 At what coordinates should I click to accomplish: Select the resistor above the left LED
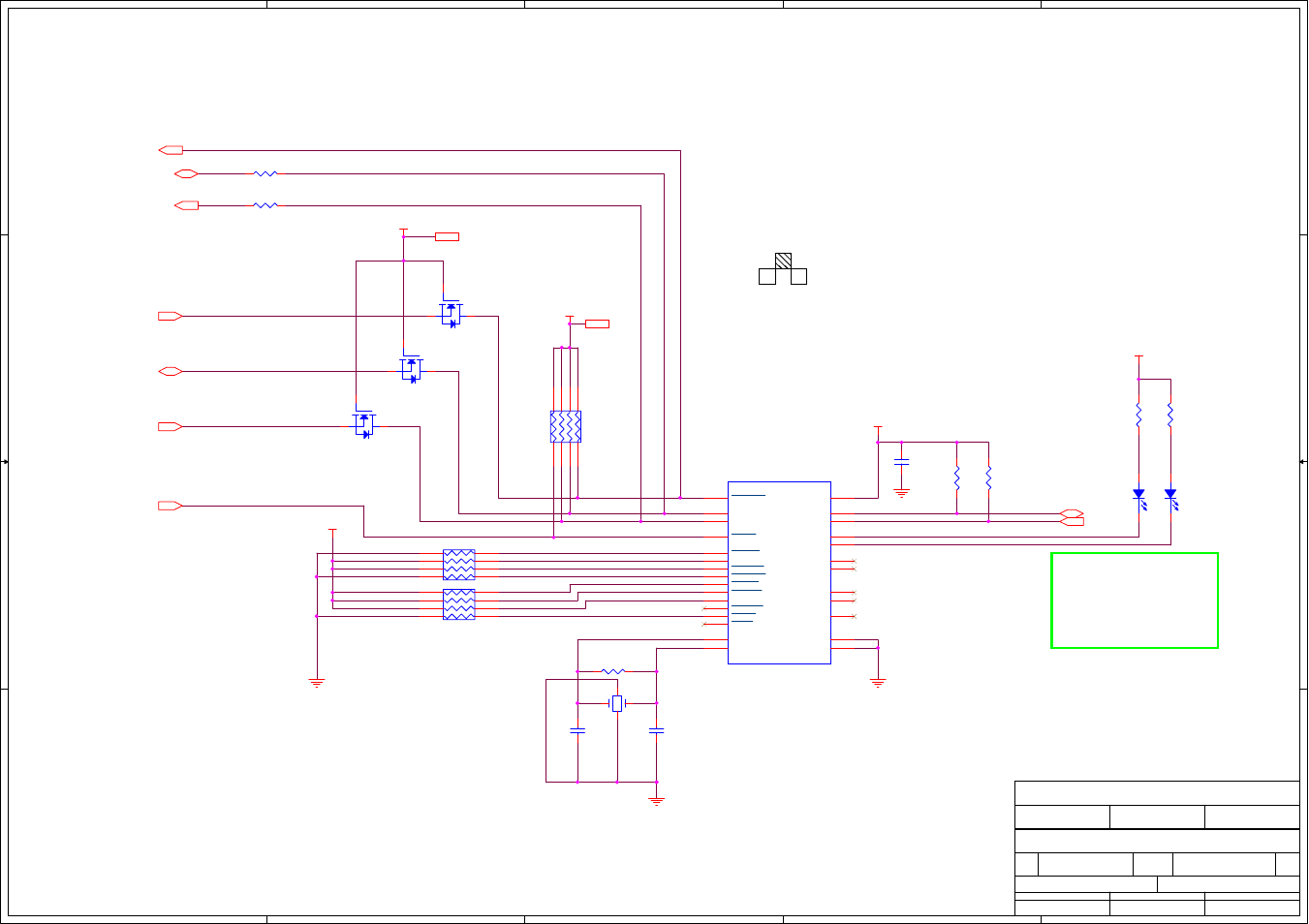(x=1139, y=416)
